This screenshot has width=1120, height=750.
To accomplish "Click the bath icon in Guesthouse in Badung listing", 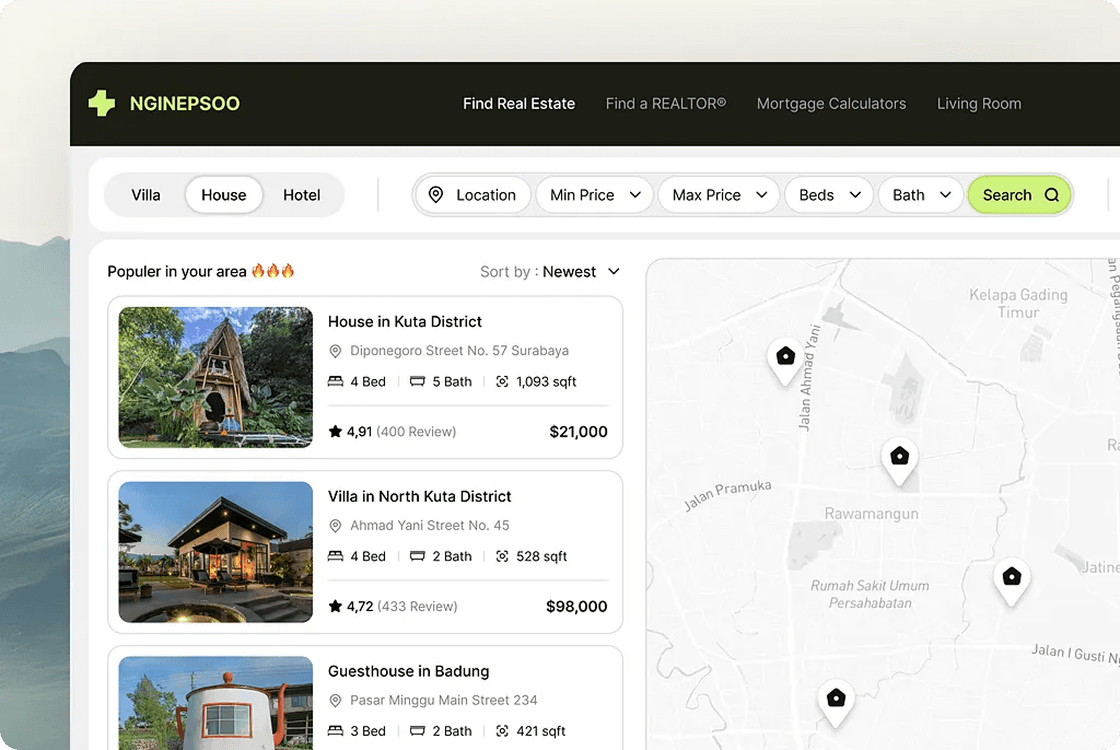I will click(x=417, y=731).
